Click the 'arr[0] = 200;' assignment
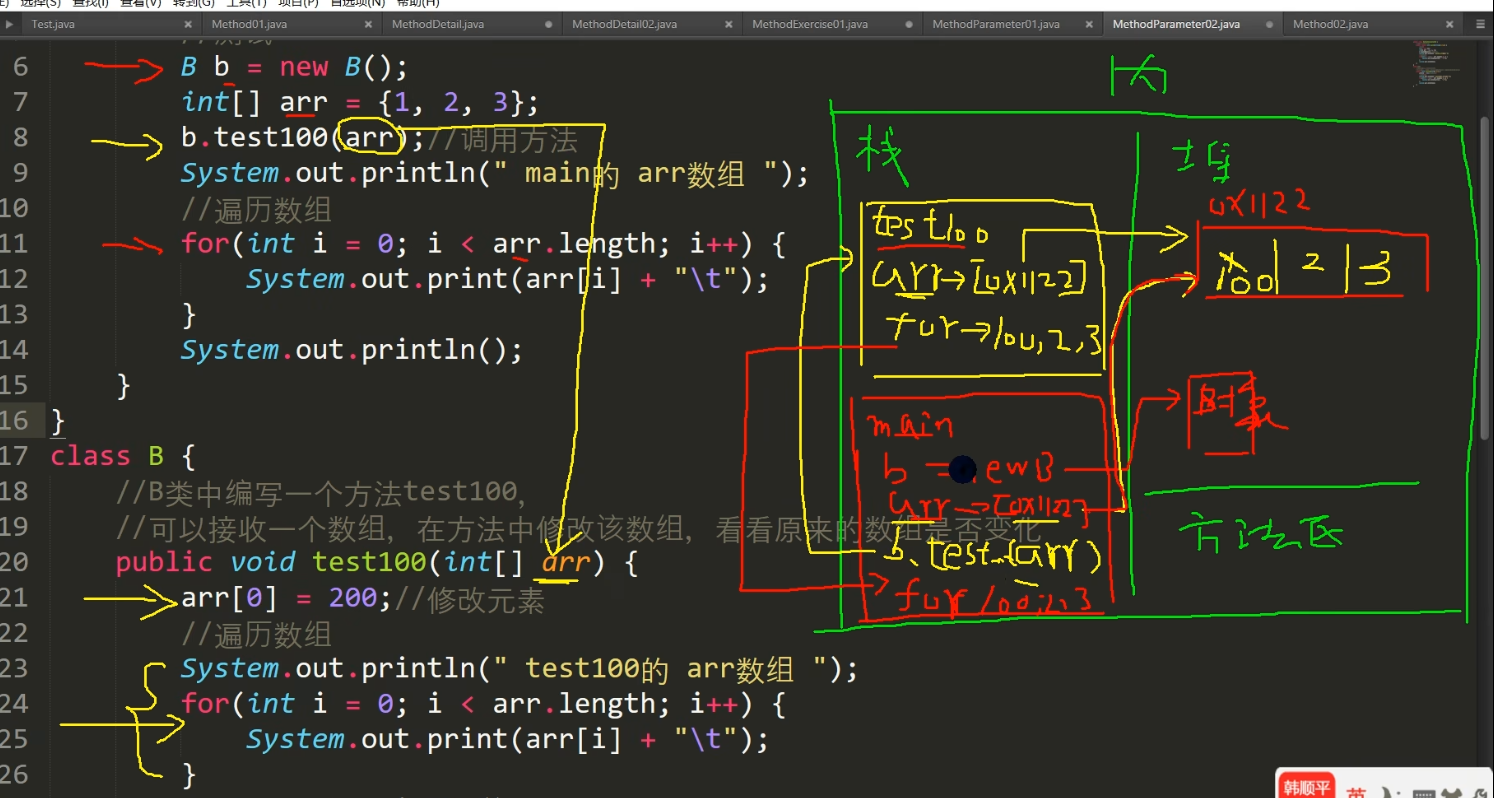 coord(287,598)
